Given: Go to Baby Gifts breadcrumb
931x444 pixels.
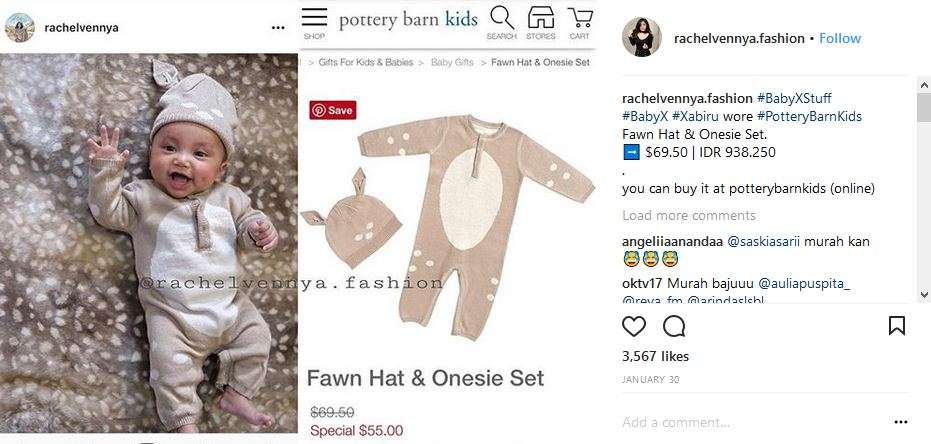Looking at the screenshot, I should pyautogui.click(x=451, y=62).
